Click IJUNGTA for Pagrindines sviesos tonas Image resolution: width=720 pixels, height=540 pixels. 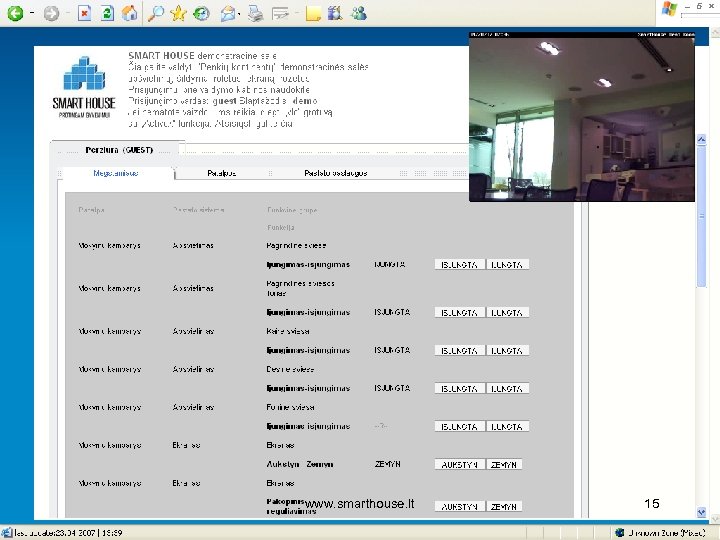507,313
